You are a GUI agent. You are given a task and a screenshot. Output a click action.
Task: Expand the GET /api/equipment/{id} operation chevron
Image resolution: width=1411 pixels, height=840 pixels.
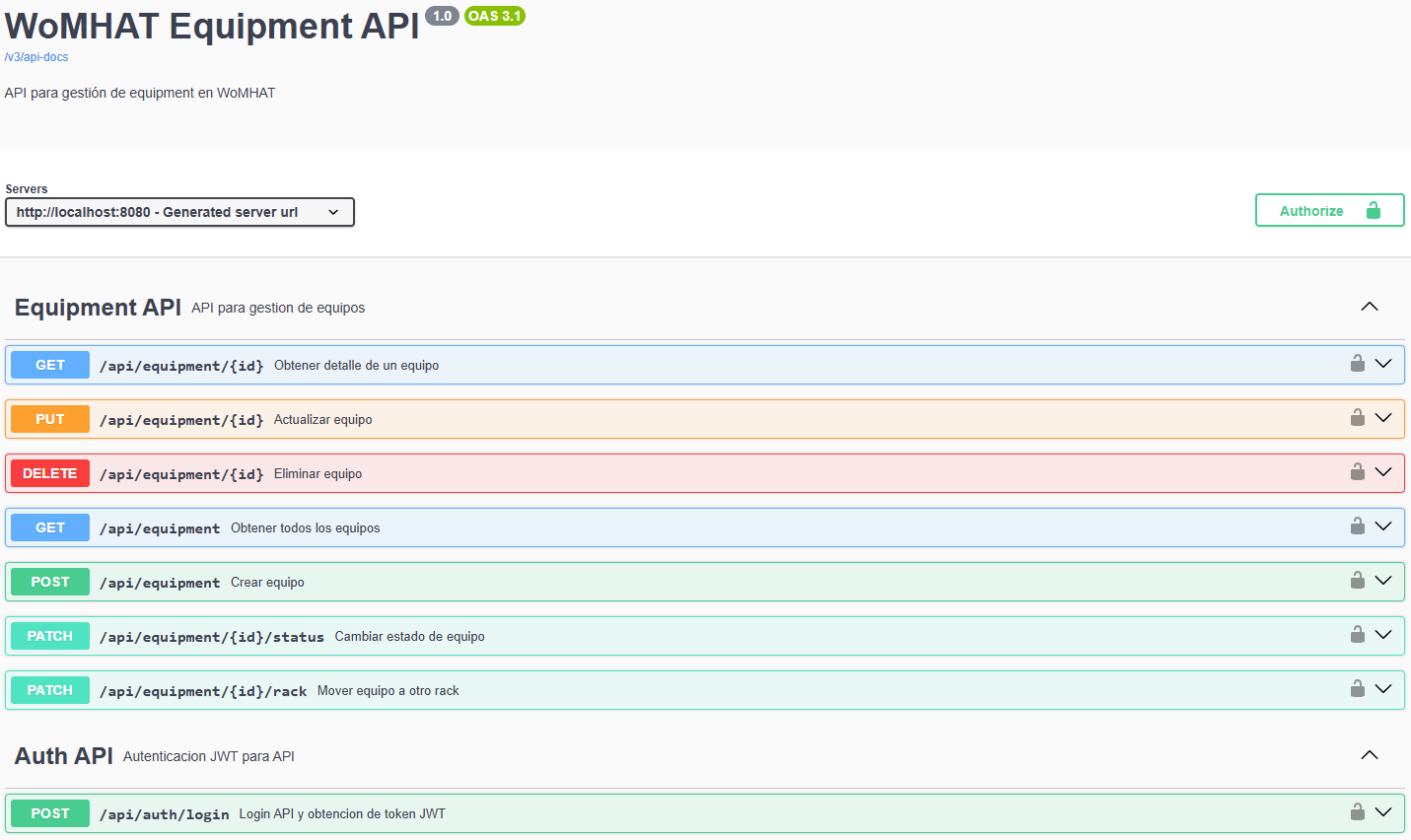pos(1383,364)
